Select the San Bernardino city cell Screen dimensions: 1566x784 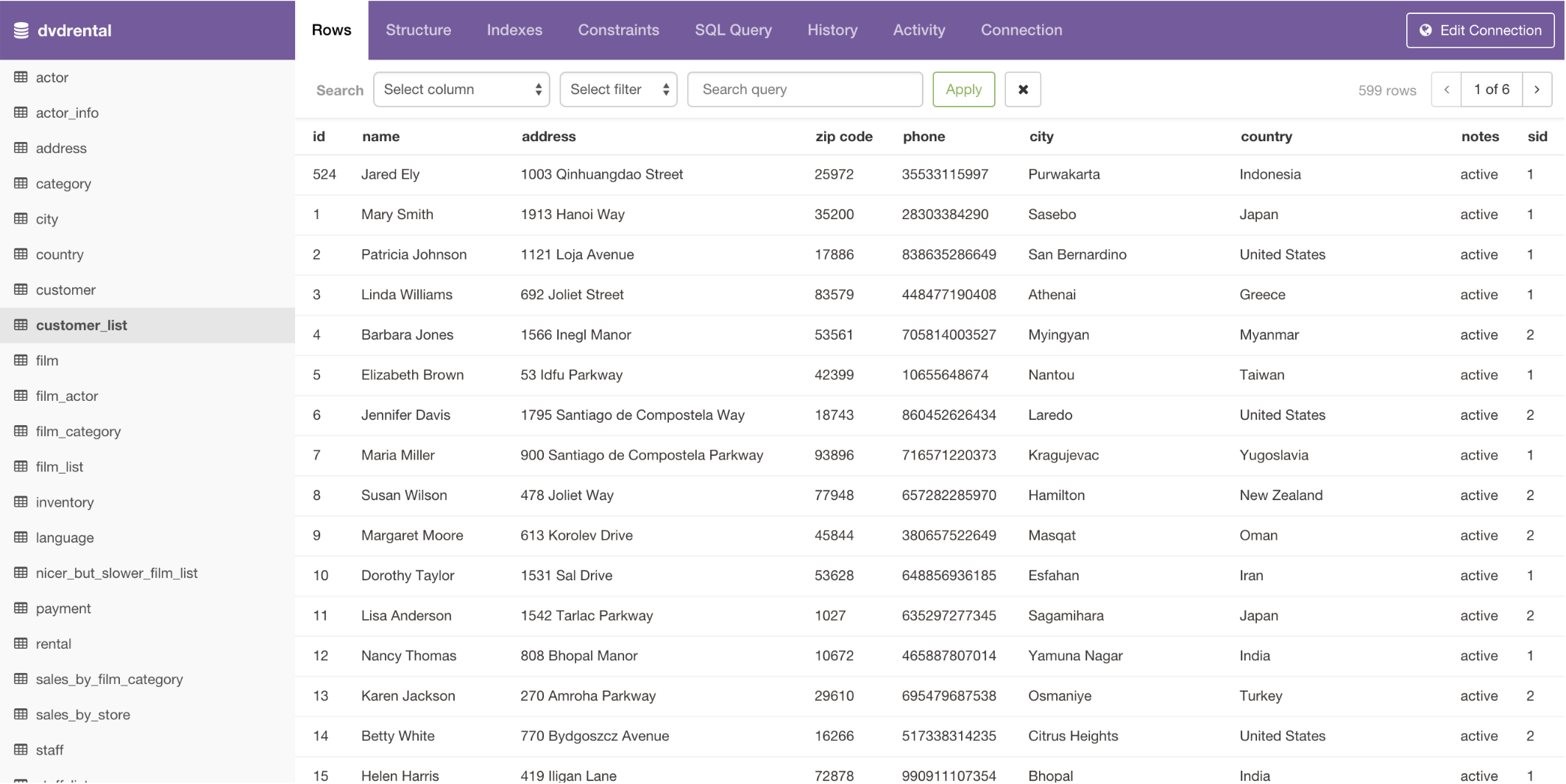click(1077, 254)
